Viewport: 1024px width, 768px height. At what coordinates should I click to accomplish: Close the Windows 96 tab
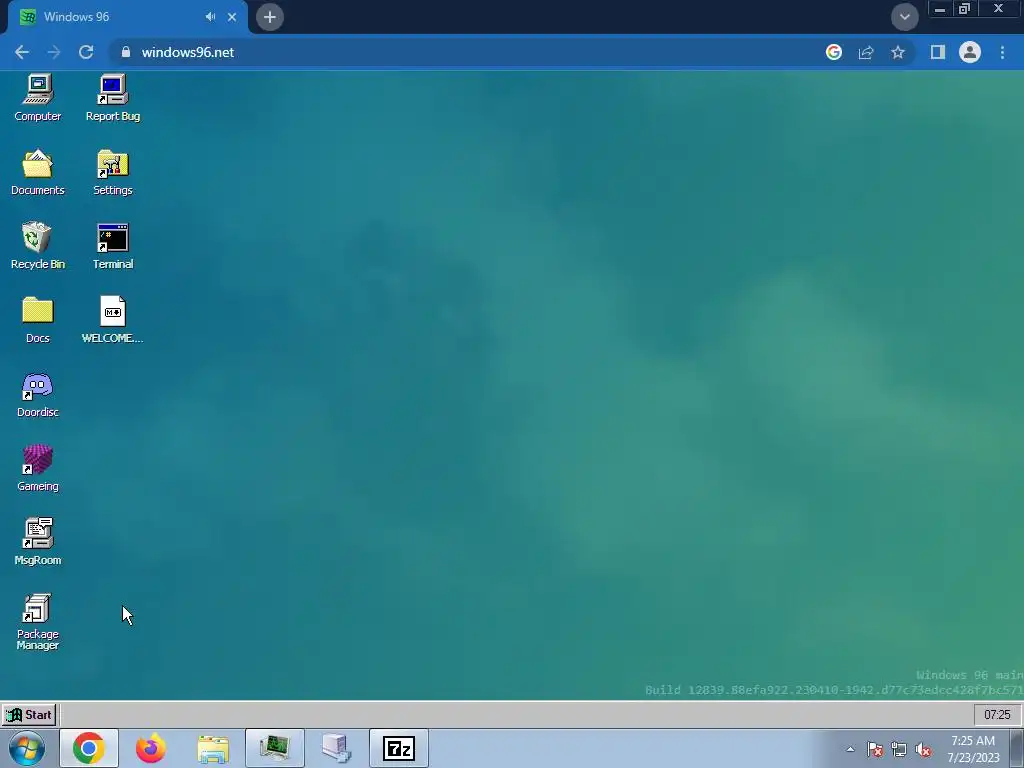pyautogui.click(x=232, y=17)
